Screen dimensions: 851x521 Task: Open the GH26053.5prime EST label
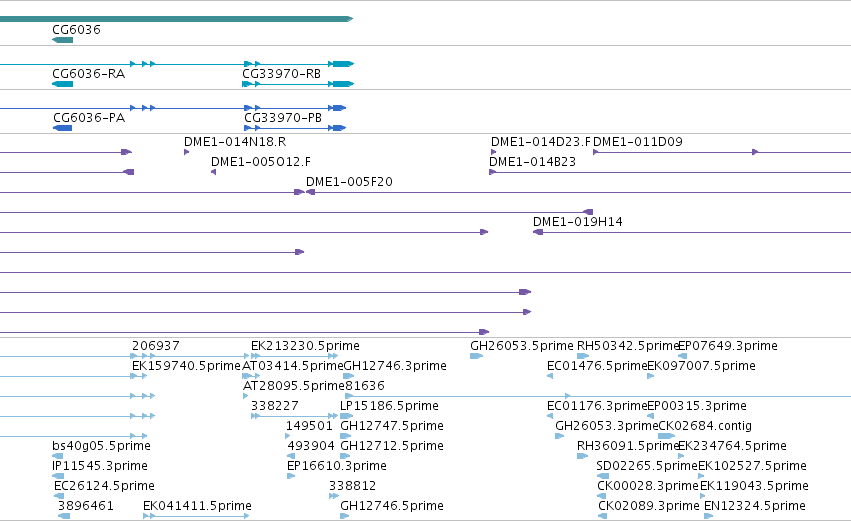[x=522, y=346]
